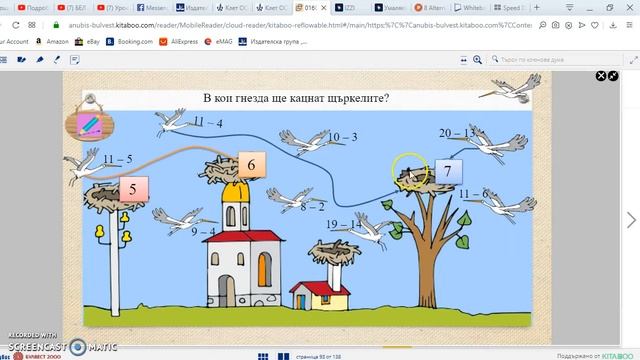Select the highlighter pen tool in reader toolbar
The width and height of the screenshot is (640, 360).
40,60
